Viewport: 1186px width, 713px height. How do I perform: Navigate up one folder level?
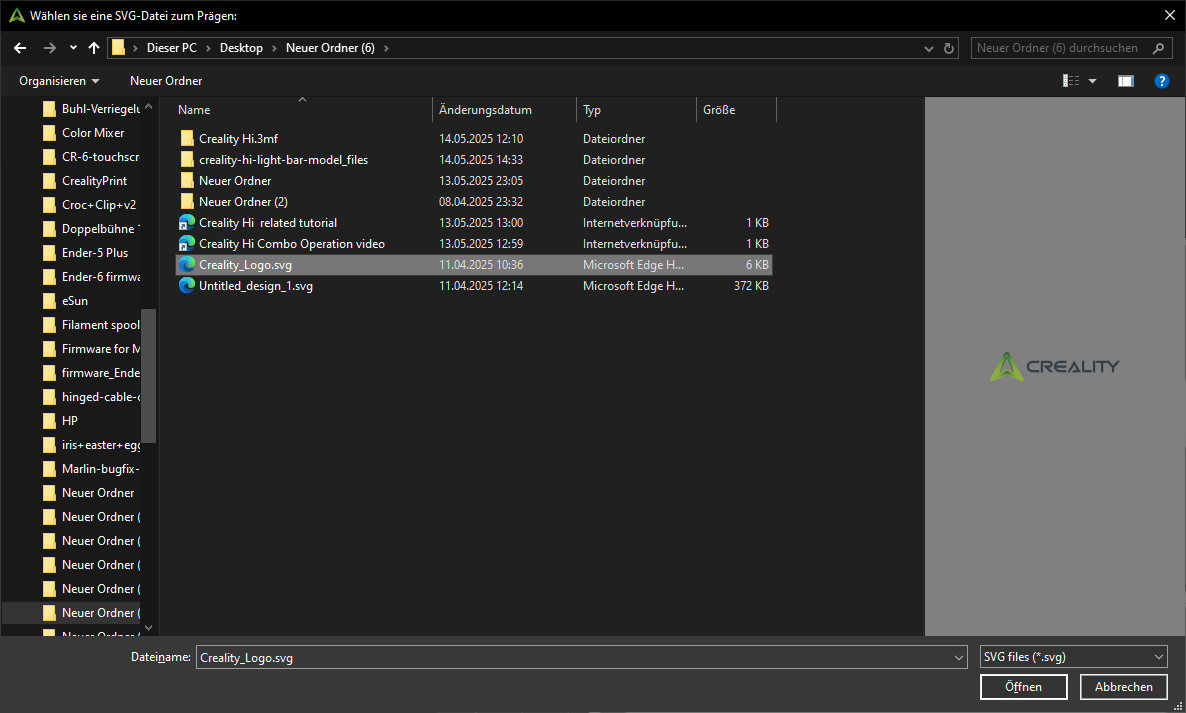(94, 48)
